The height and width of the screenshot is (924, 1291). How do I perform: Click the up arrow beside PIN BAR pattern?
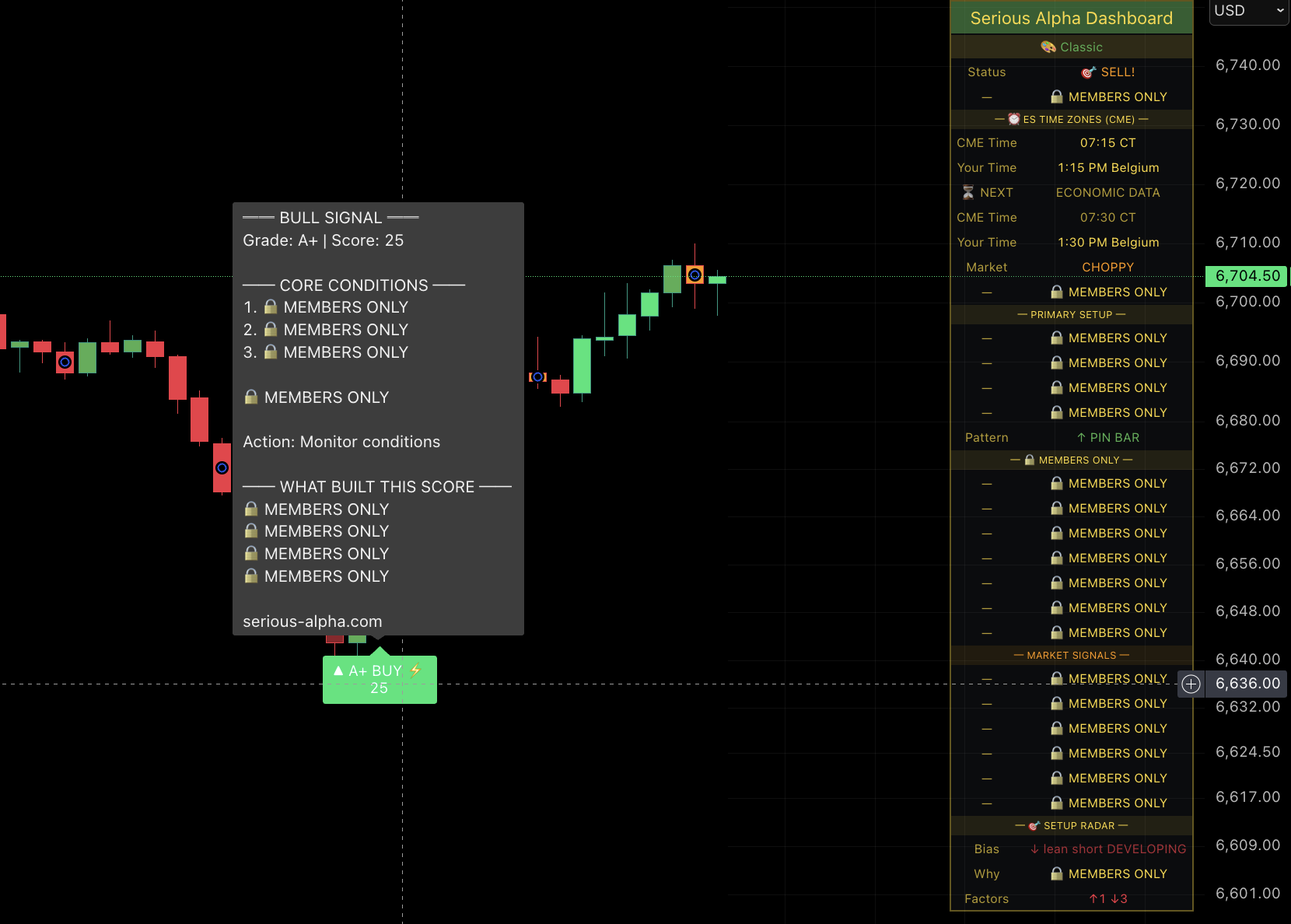click(x=1080, y=437)
